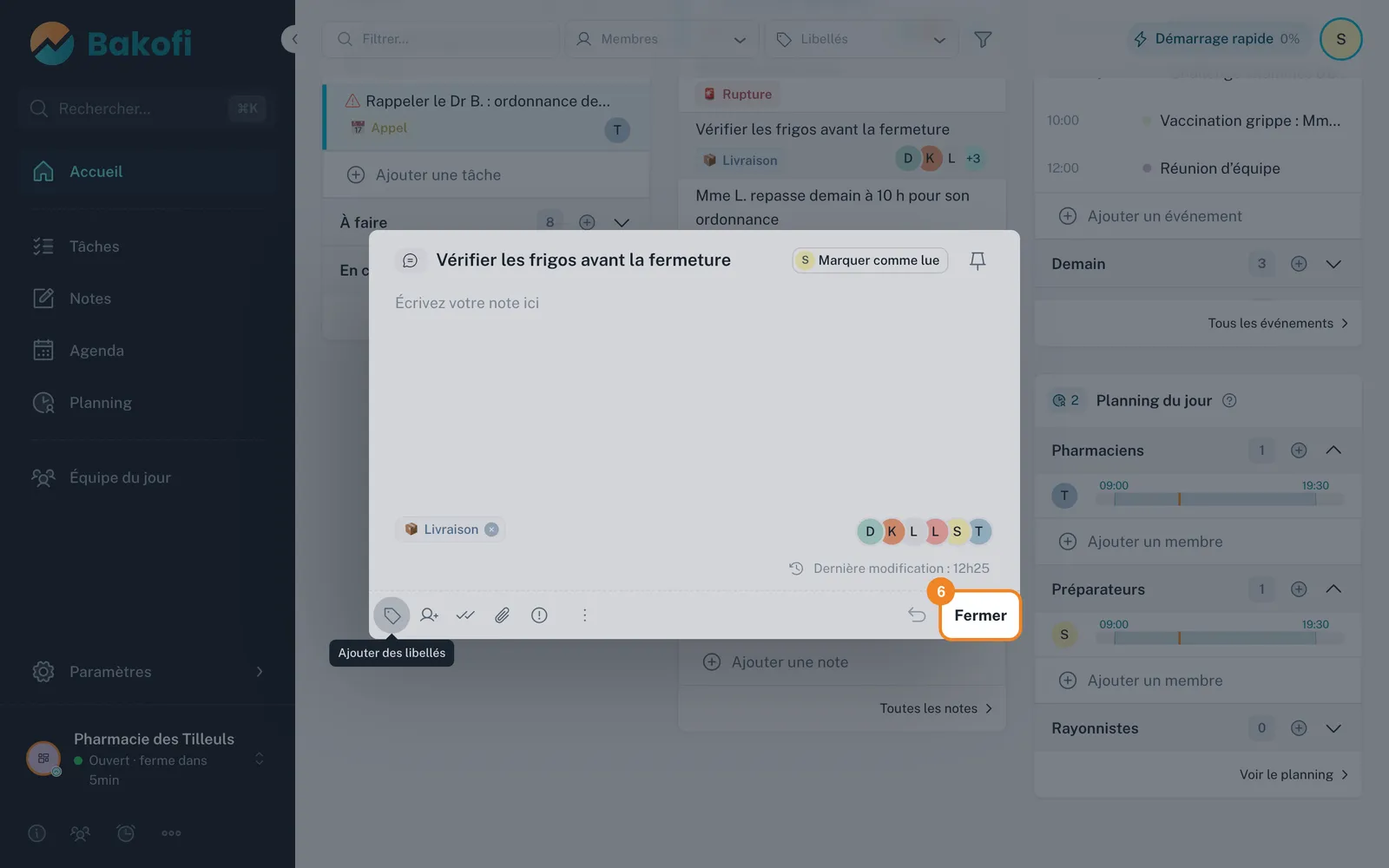
Task: Click the undo arrow next to Fermer
Action: [917, 615]
